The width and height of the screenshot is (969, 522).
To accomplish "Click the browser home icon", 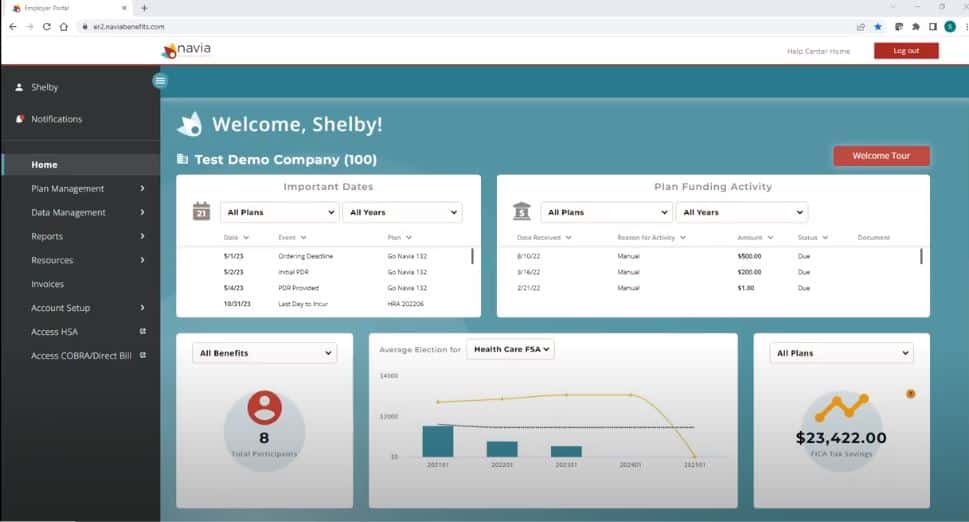I will pos(64,27).
